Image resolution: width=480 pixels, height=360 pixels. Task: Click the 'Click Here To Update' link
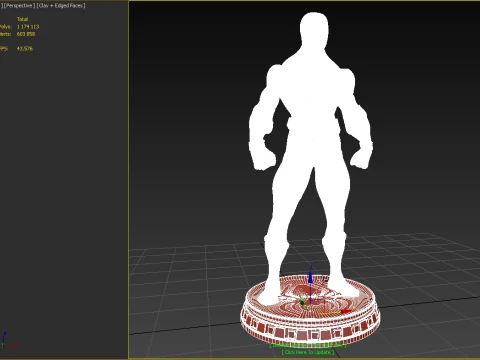click(x=308, y=352)
